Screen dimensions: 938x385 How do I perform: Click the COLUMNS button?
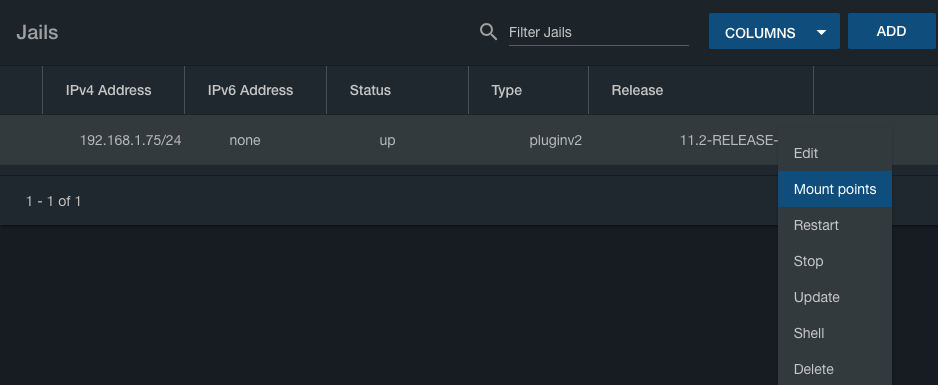(x=774, y=31)
